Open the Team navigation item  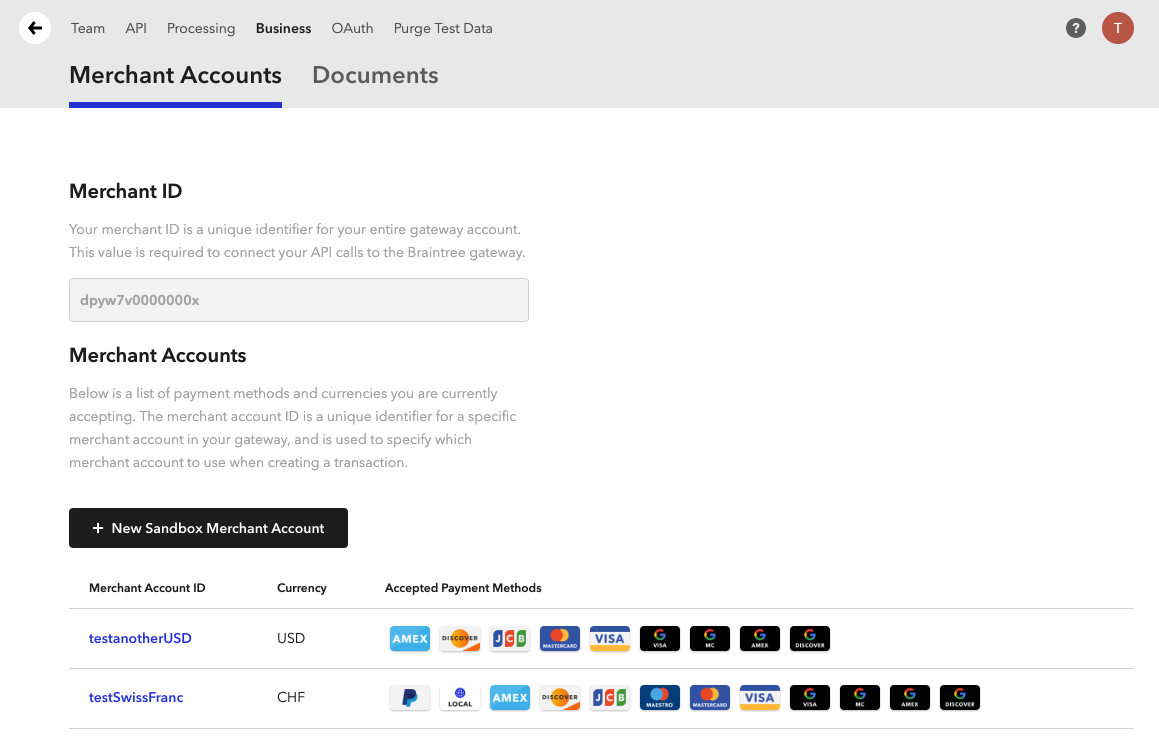coord(87,28)
